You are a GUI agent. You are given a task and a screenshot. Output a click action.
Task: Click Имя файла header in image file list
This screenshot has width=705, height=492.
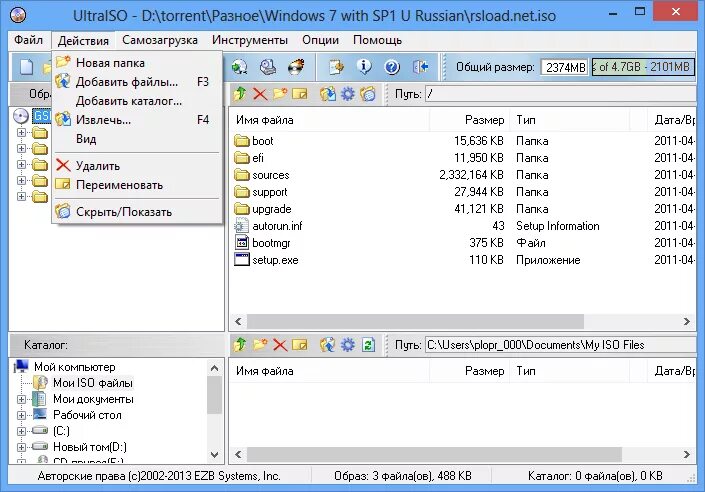click(x=330, y=120)
